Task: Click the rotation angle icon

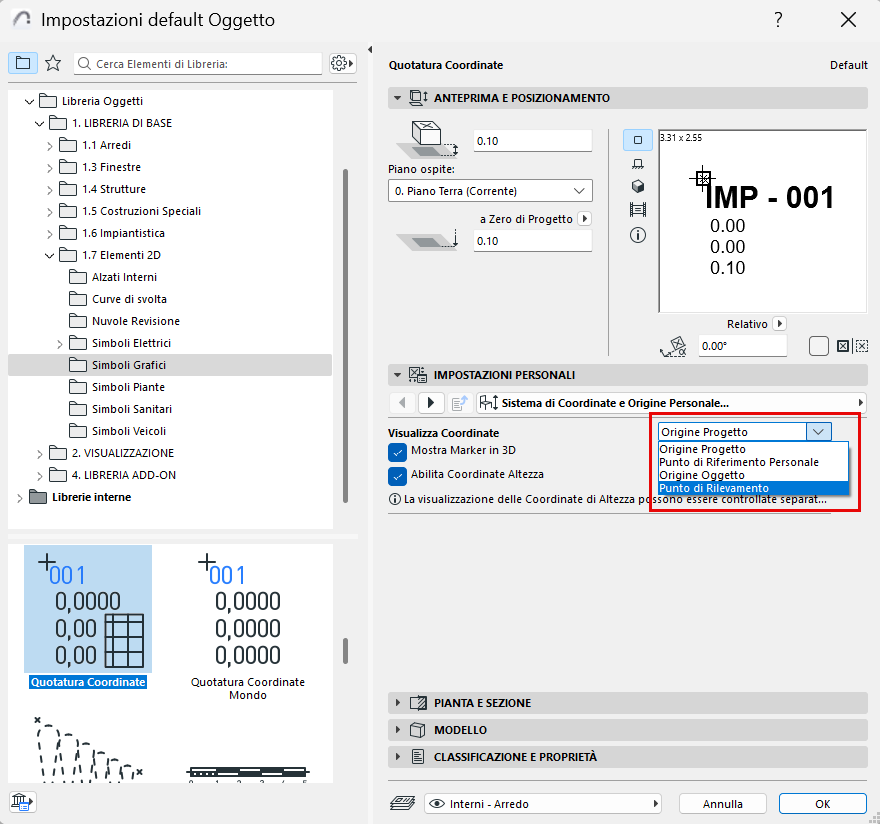Action: pos(673,346)
